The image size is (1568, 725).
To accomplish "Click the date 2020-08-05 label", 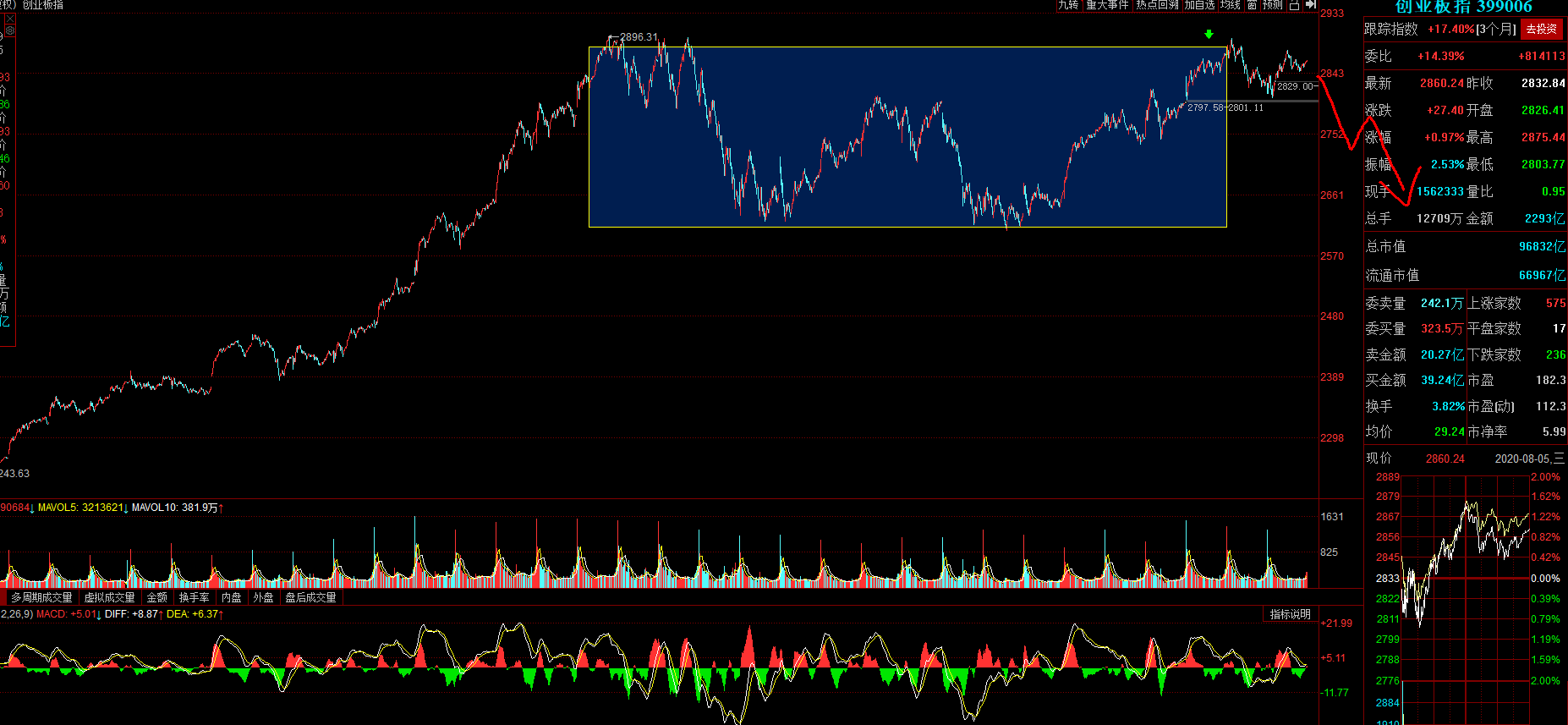I will (1522, 459).
